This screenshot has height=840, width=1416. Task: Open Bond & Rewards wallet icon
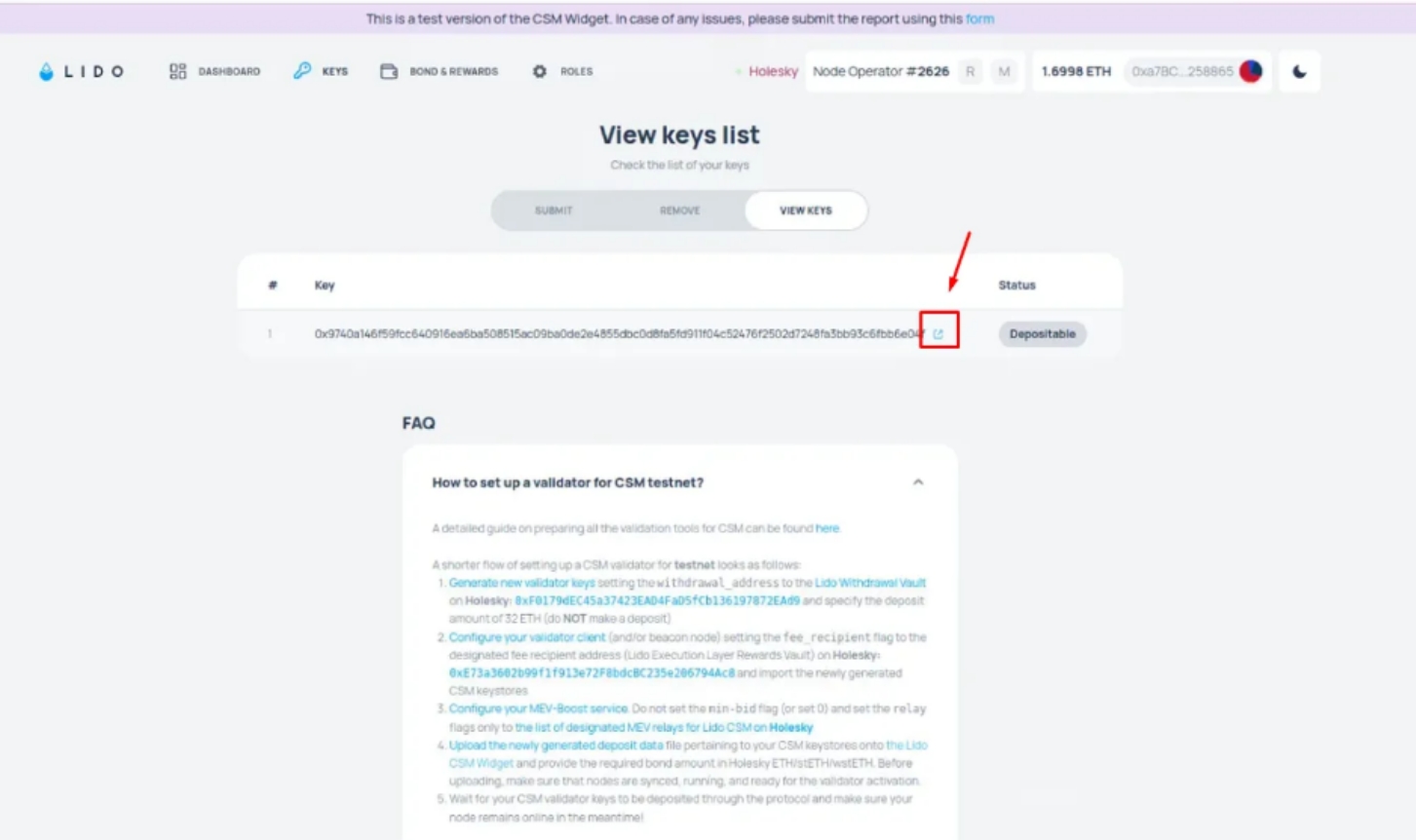tap(389, 71)
